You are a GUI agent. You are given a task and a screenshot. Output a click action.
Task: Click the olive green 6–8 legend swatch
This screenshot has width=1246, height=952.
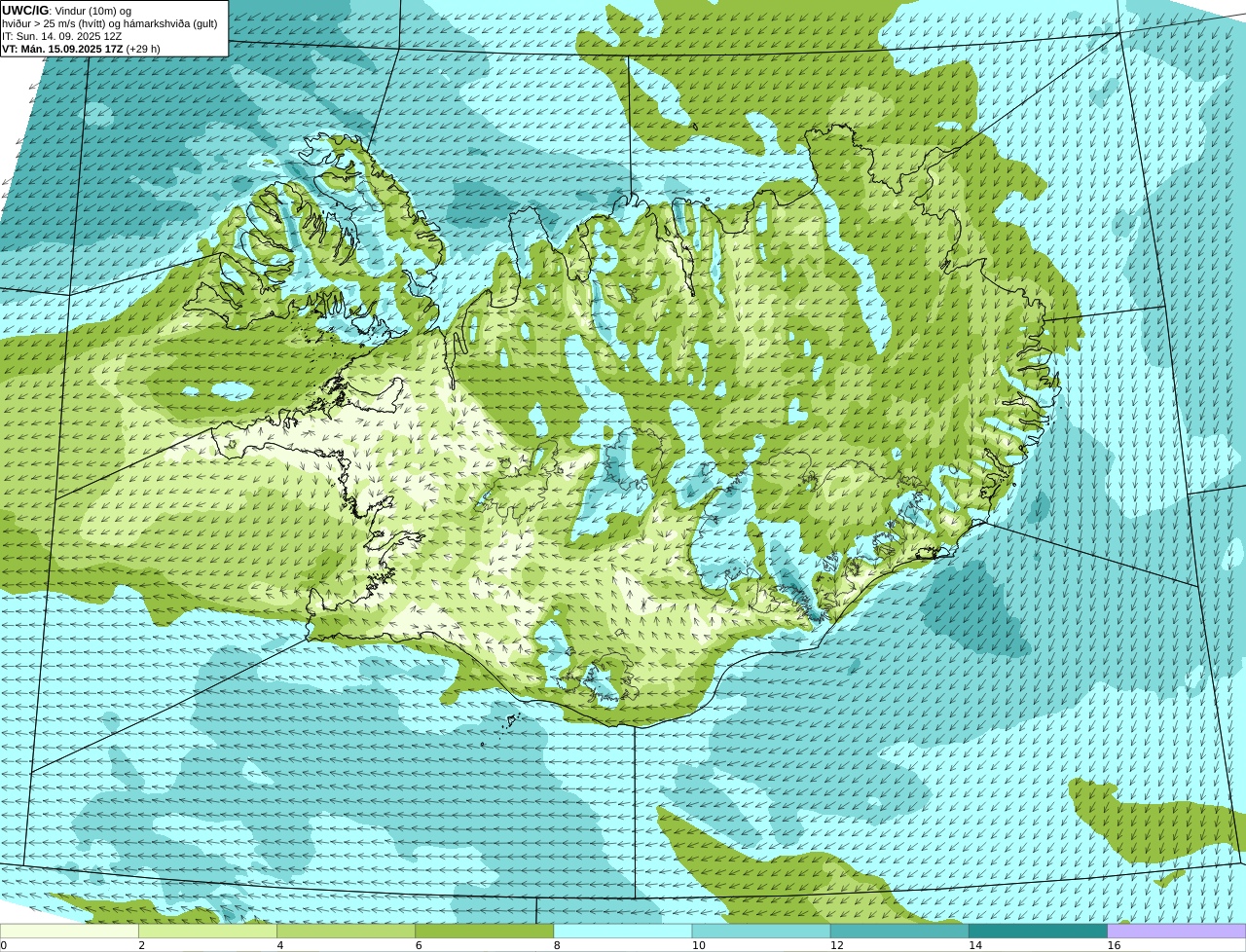click(484, 931)
